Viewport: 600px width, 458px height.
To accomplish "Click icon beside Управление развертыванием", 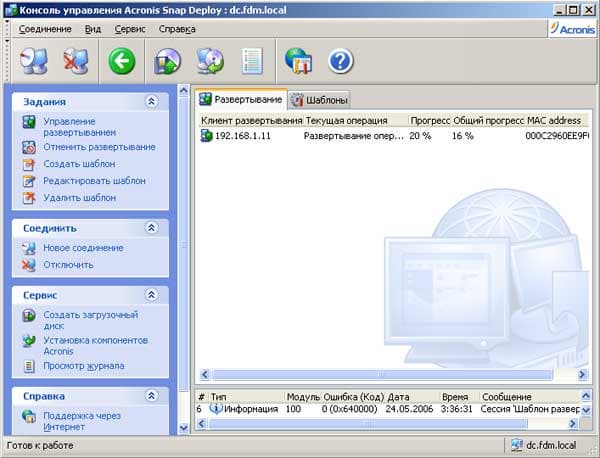I will pyautogui.click(x=29, y=122).
